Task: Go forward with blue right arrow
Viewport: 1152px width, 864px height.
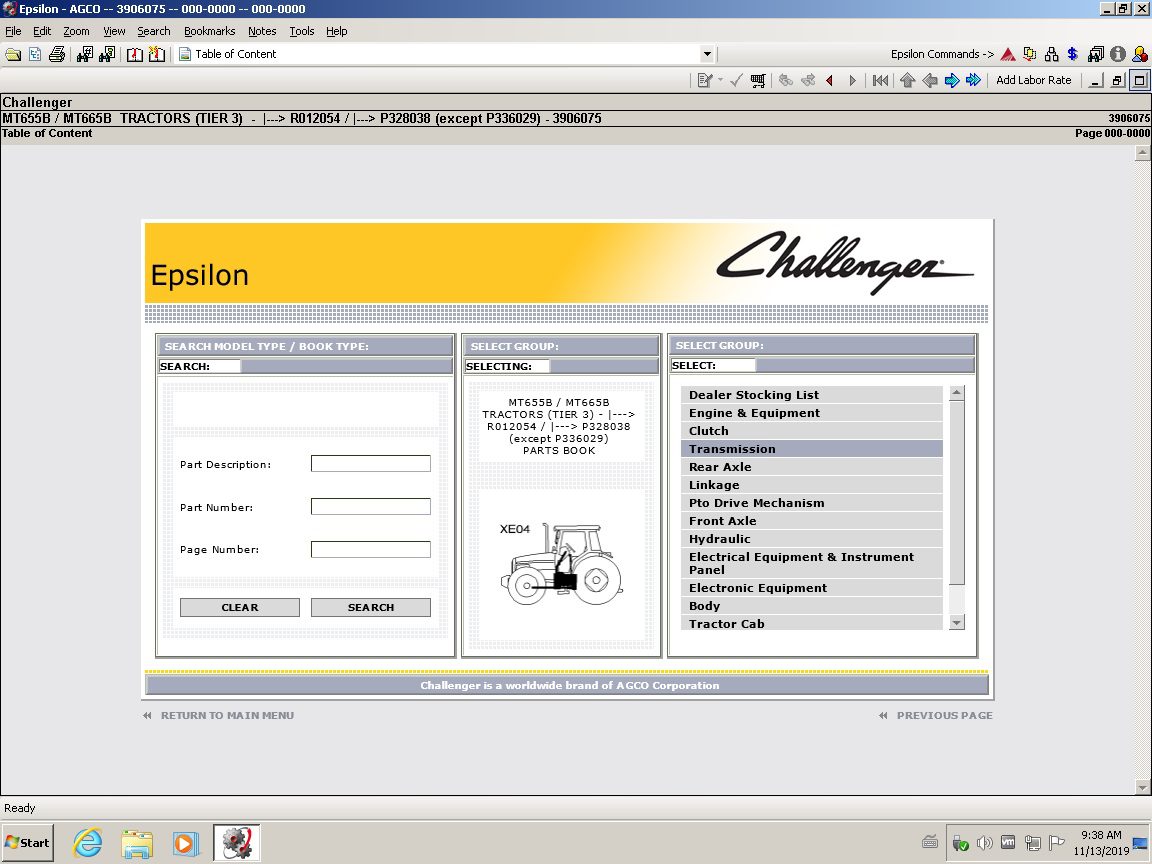Action: pos(951,81)
